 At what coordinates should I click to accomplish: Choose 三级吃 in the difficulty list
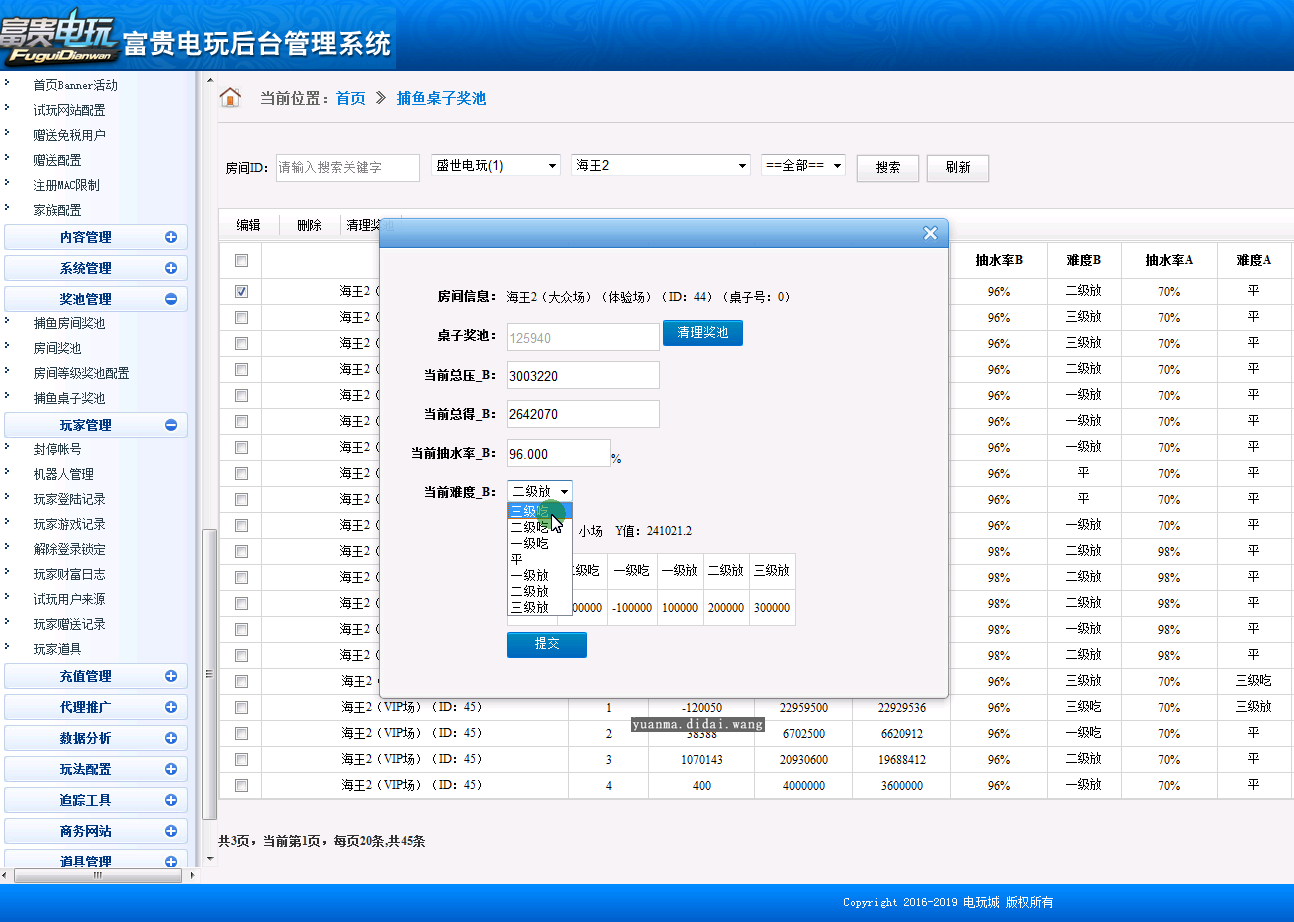pos(539,511)
